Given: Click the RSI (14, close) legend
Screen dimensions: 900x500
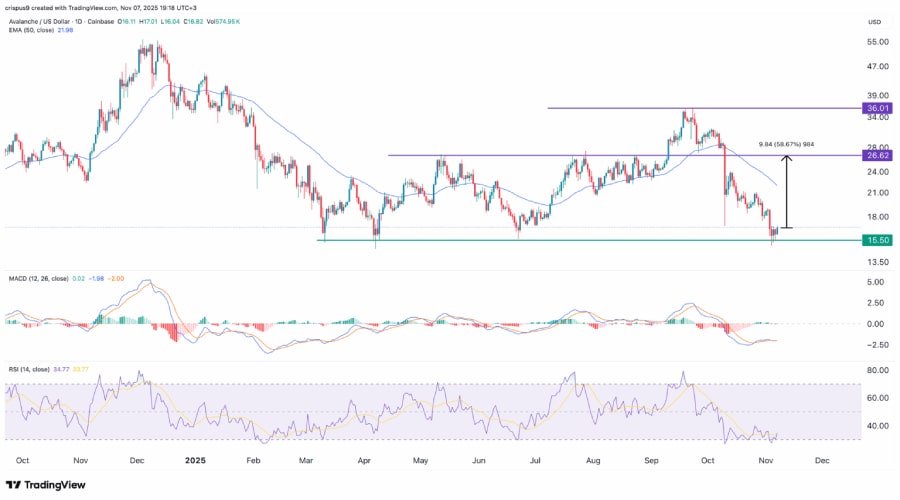Looking at the screenshot, I should point(29,369).
